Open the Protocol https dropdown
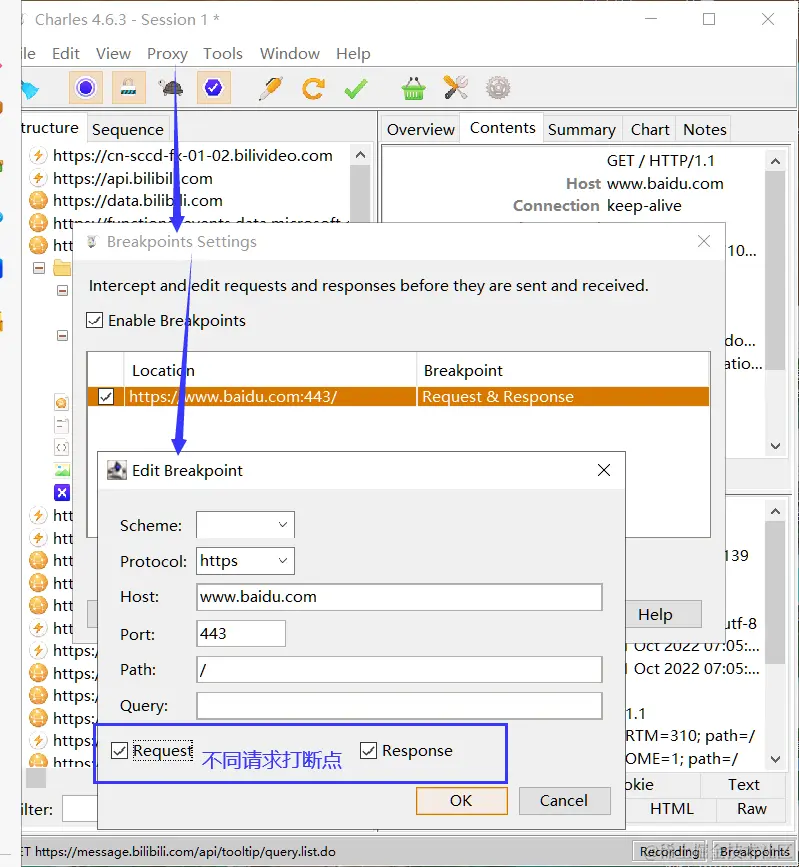Image resolution: width=799 pixels, height=867 pixels. pos(246,561)
